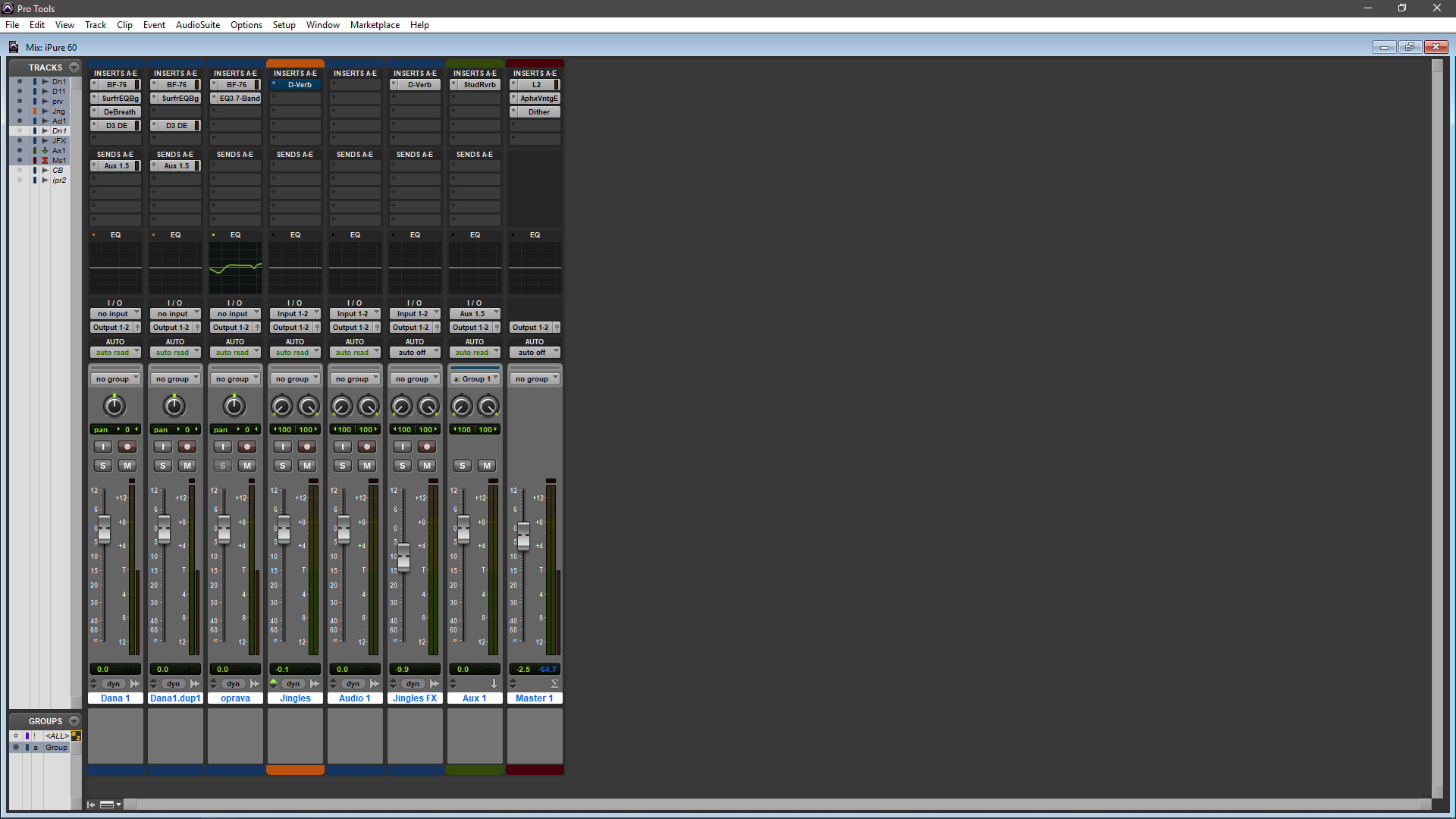Open the Setup menu

point(284,25)
